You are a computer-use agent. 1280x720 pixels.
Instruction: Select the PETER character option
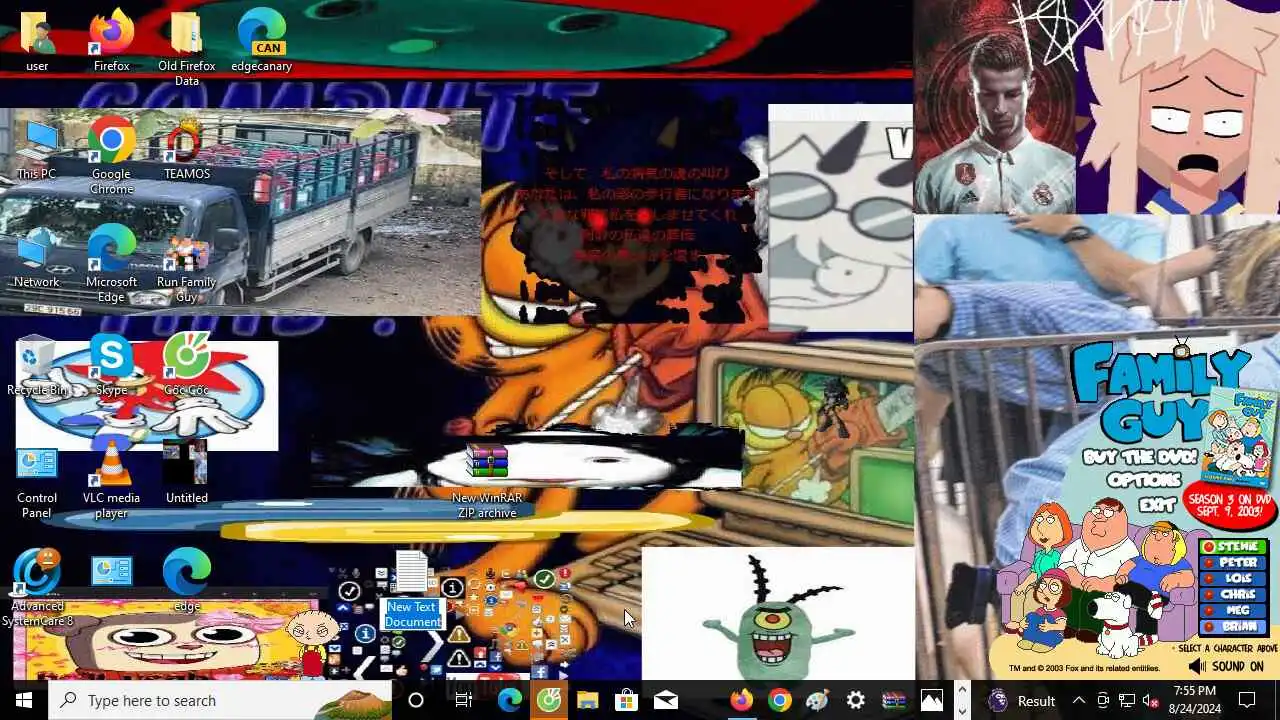(1234, 563)
